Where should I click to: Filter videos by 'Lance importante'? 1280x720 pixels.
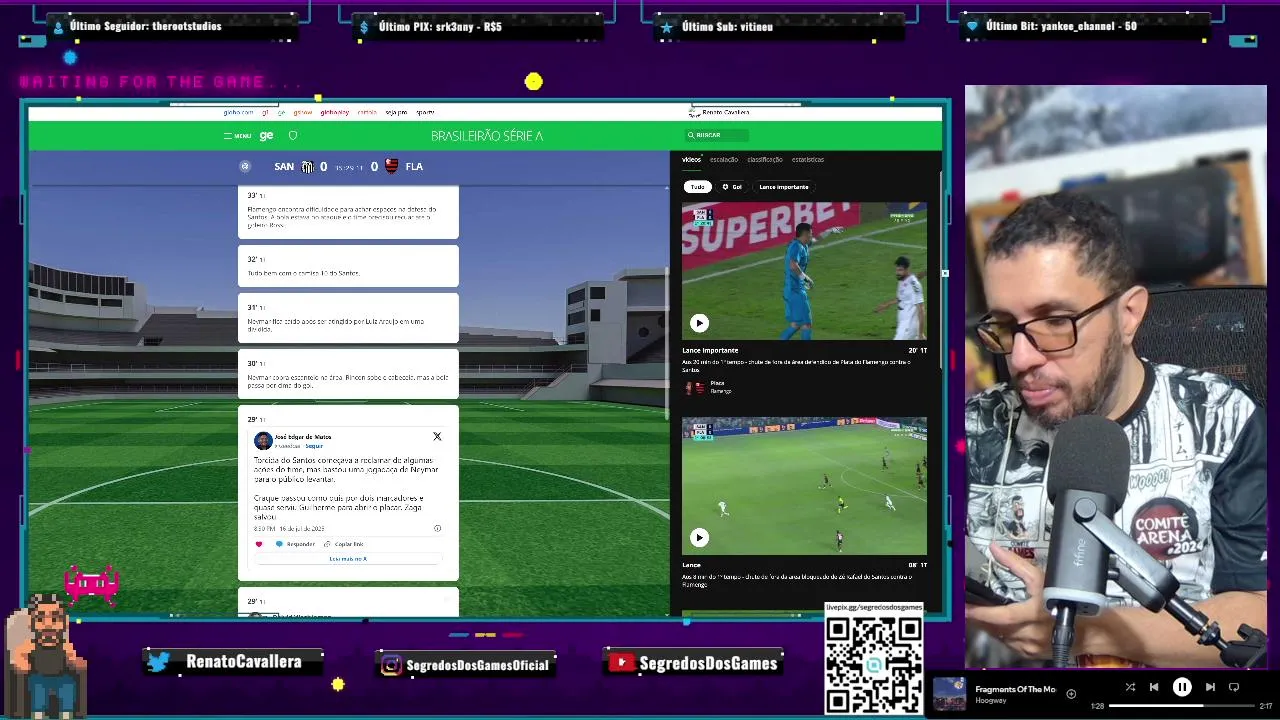click(784, 187)
